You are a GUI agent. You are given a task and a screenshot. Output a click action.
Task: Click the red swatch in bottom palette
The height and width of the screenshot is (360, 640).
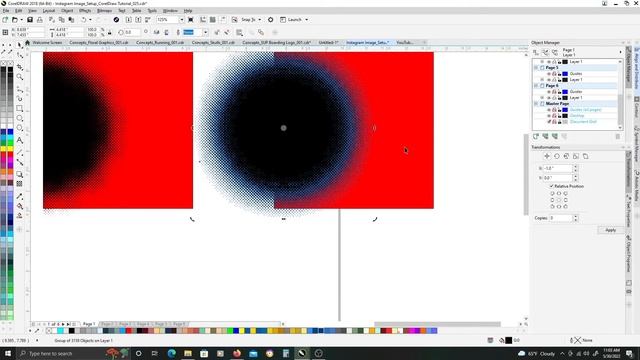coord(129,330)
